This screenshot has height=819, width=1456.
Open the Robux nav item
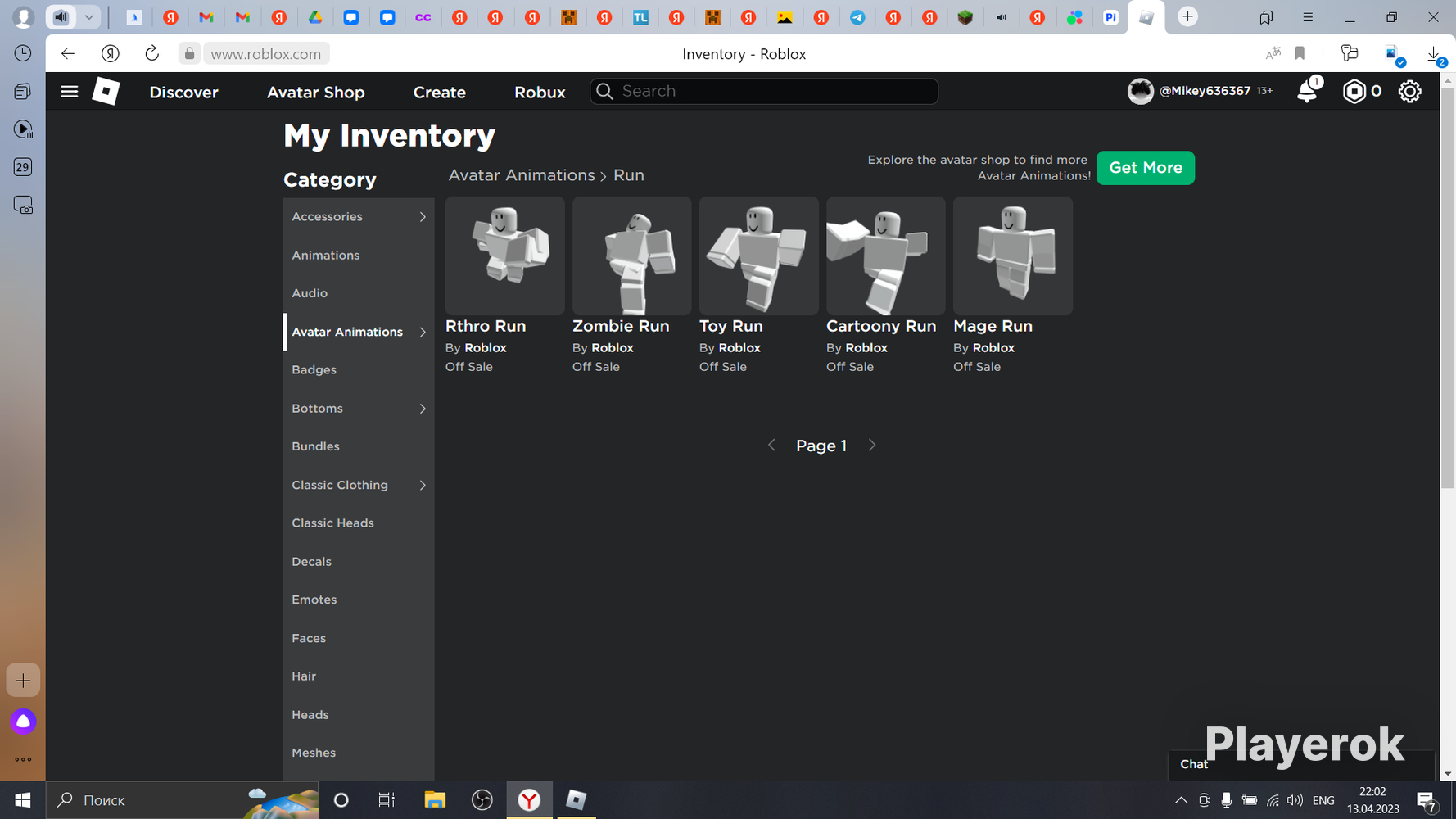point(540,93)
